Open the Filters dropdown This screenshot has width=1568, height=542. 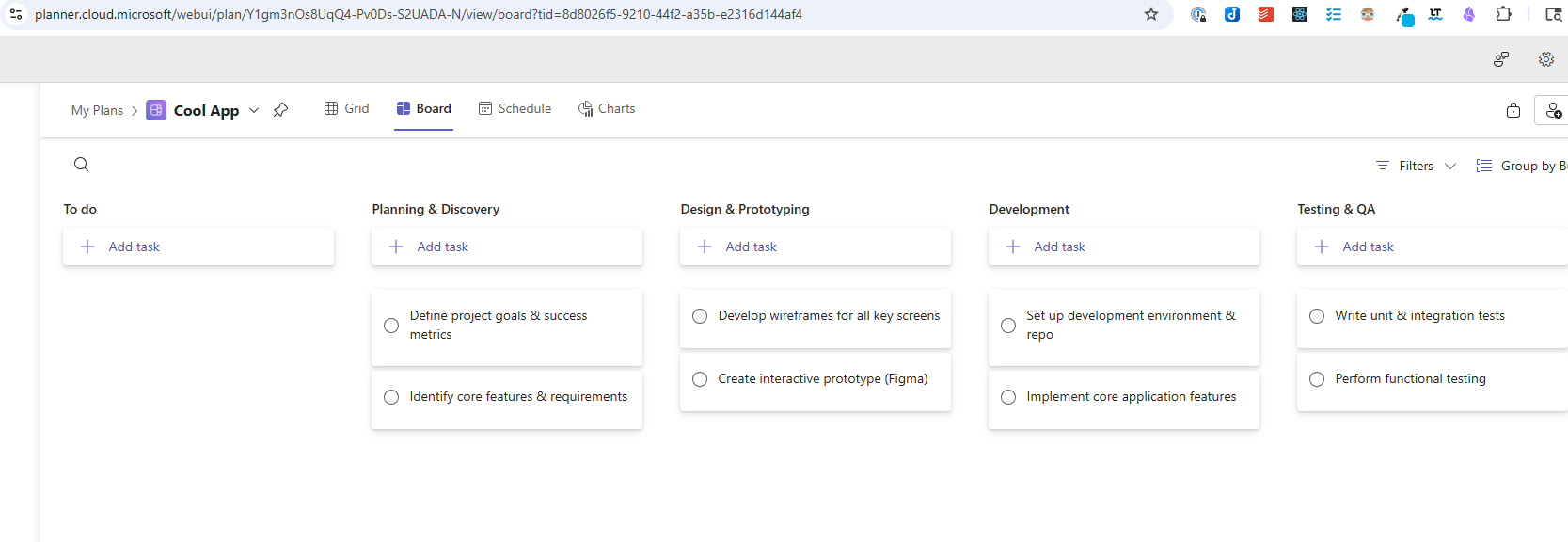pos(1416,166)
